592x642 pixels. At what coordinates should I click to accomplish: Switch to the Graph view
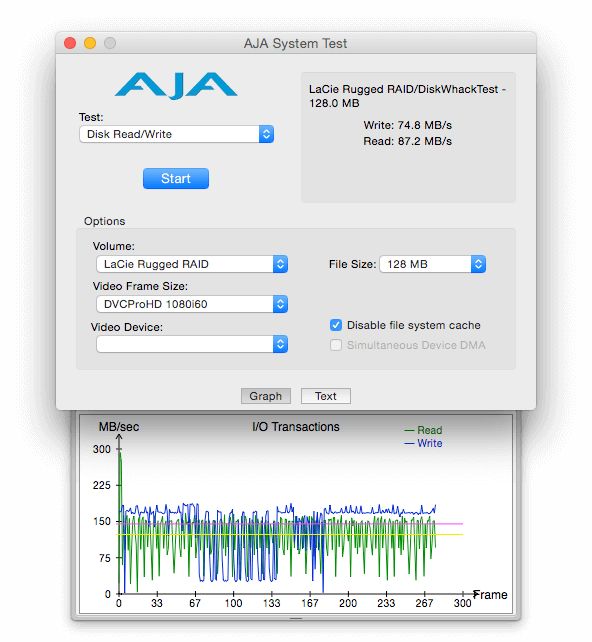266,396
